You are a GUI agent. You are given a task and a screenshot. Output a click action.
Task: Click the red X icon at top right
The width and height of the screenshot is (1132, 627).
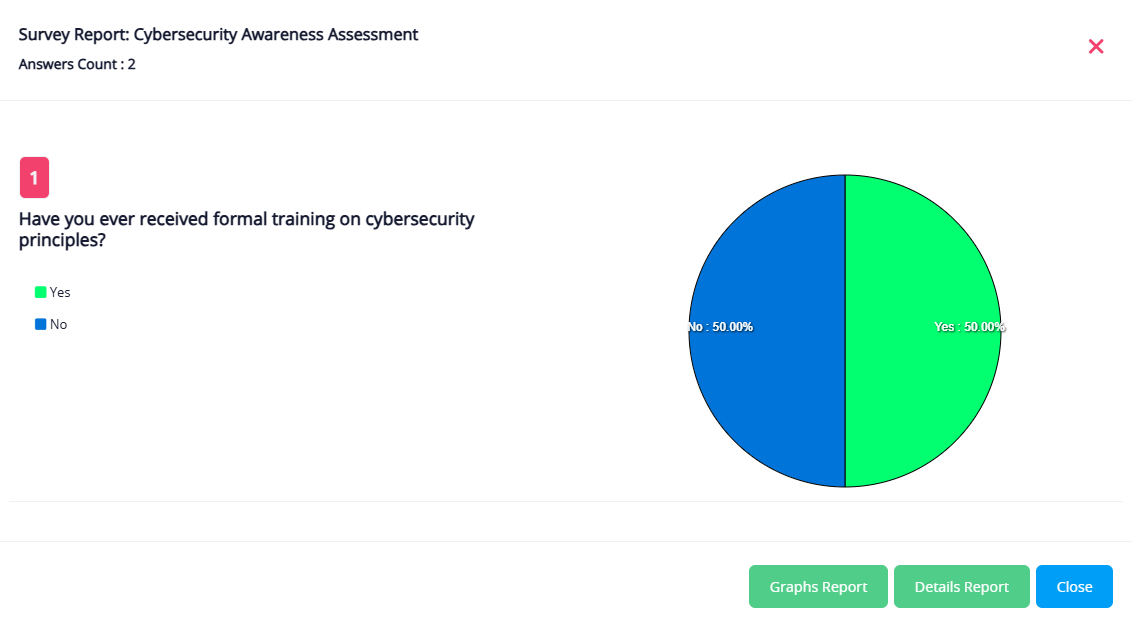[1096, 46]
